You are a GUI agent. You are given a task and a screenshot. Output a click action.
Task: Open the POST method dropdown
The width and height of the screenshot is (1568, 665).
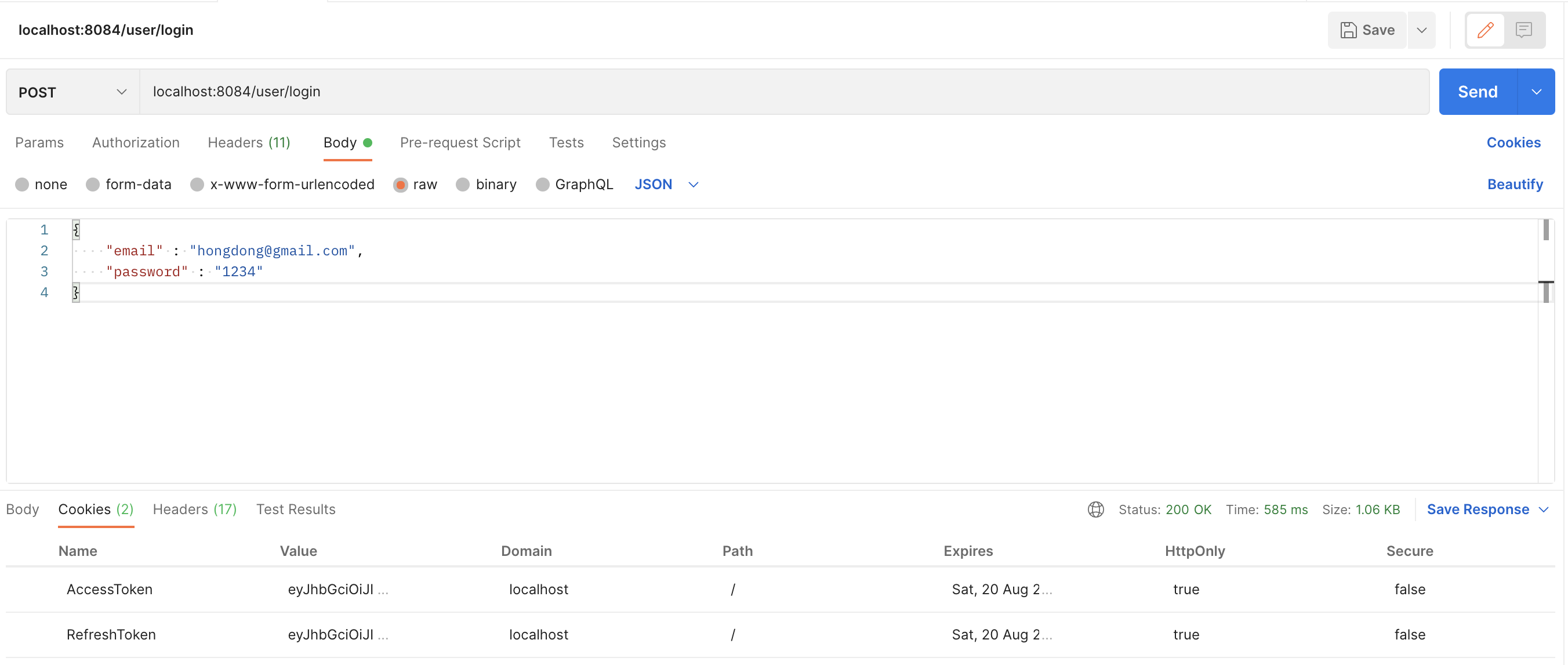[x=72, y=92]
